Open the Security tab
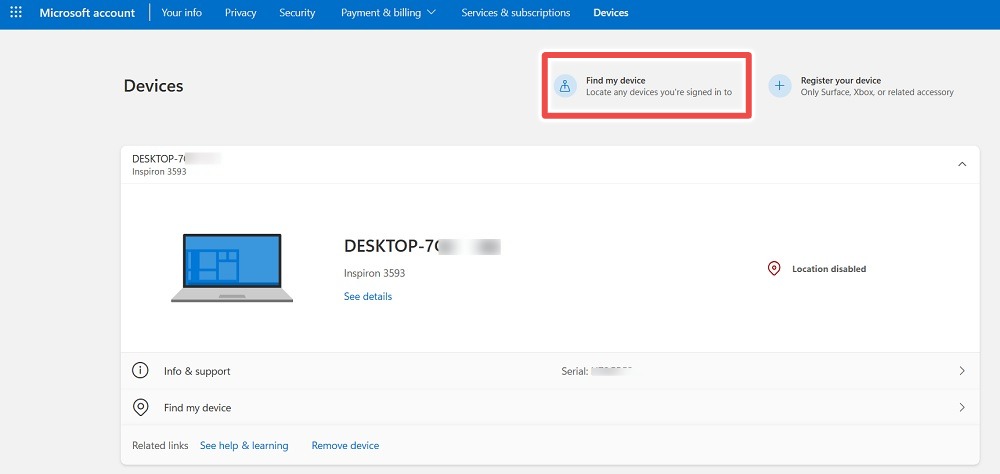Viewport: 1000px width, 474px height. 297,13
